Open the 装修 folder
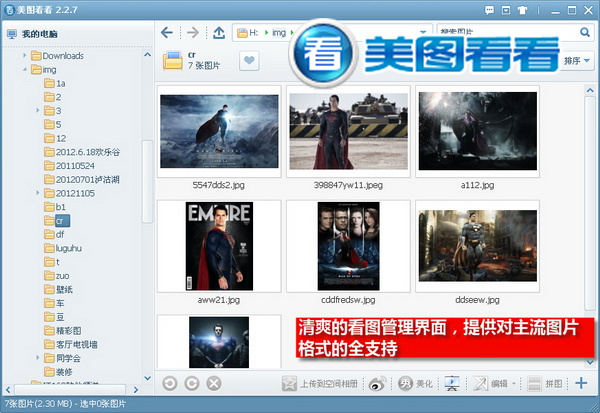This screenshot has height=413, width=600. 58,372
